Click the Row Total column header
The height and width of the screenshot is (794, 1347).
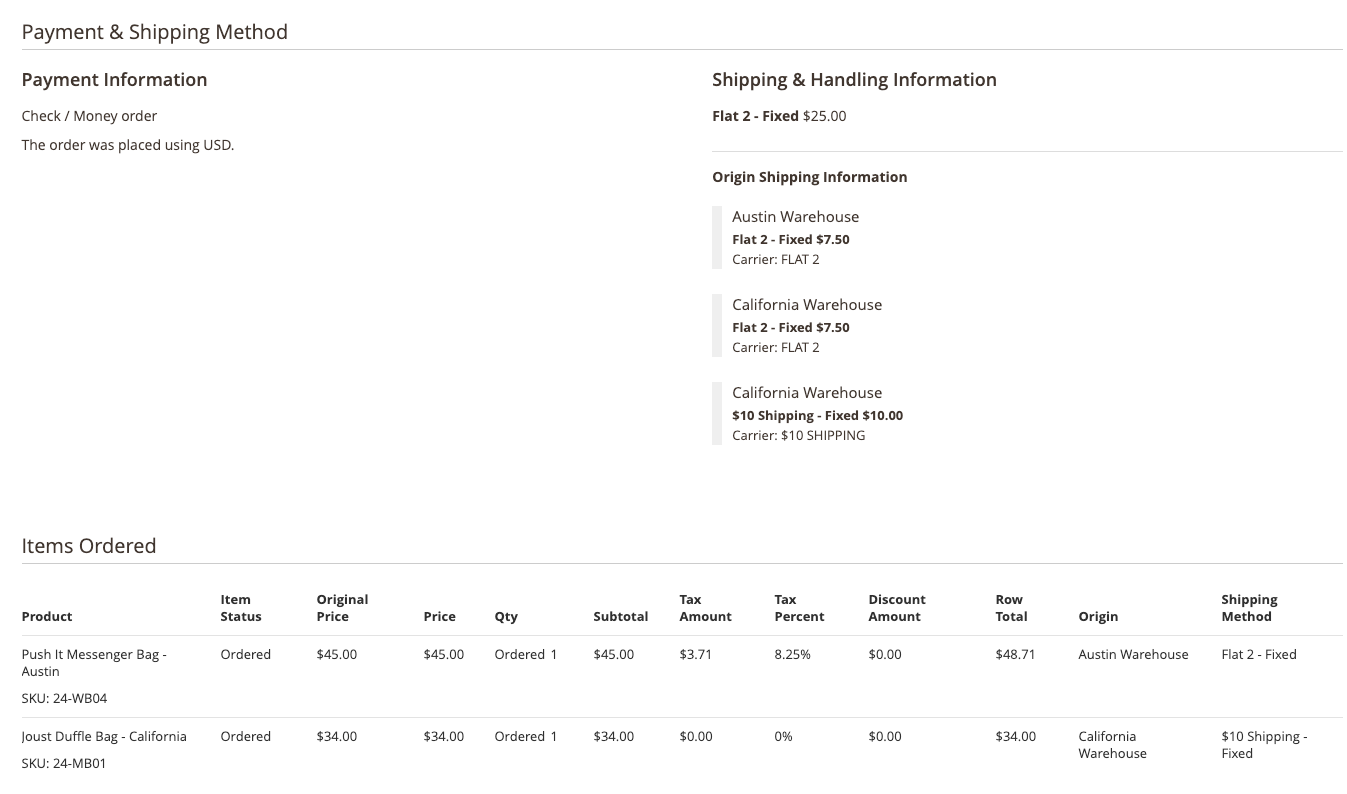(1011, 608)
